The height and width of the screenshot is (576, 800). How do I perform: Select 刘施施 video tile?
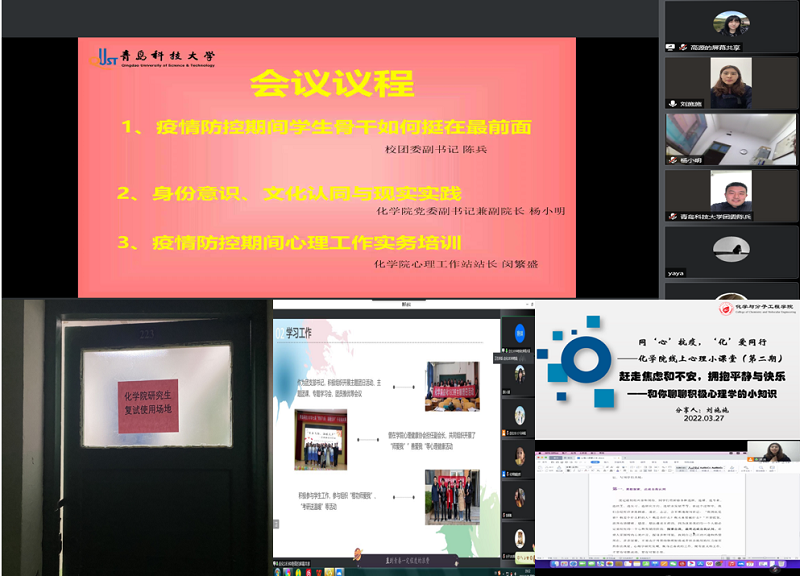pyautogui.click(x=731, y=80)
